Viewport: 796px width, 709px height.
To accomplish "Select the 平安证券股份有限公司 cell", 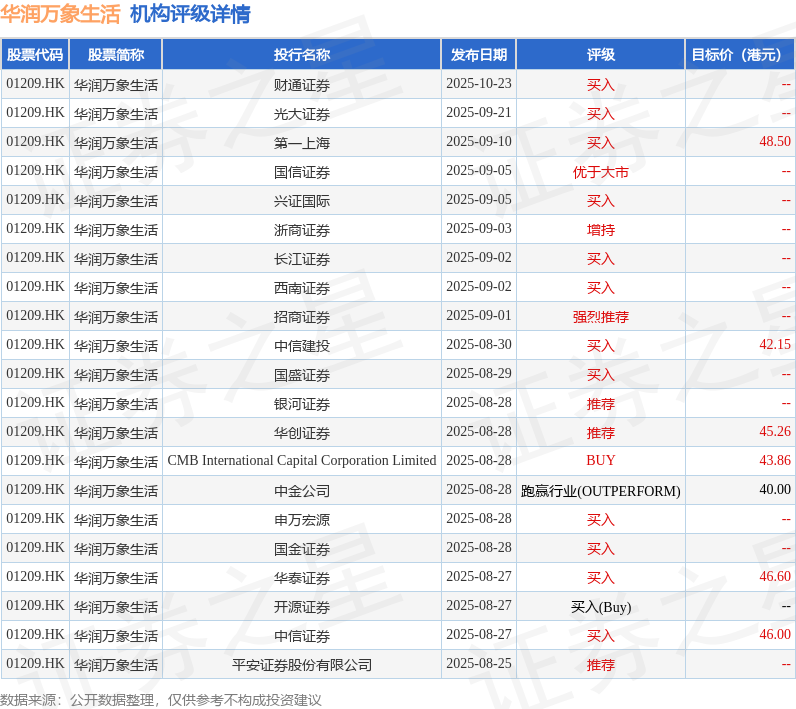I will click(x=302, y=664).
